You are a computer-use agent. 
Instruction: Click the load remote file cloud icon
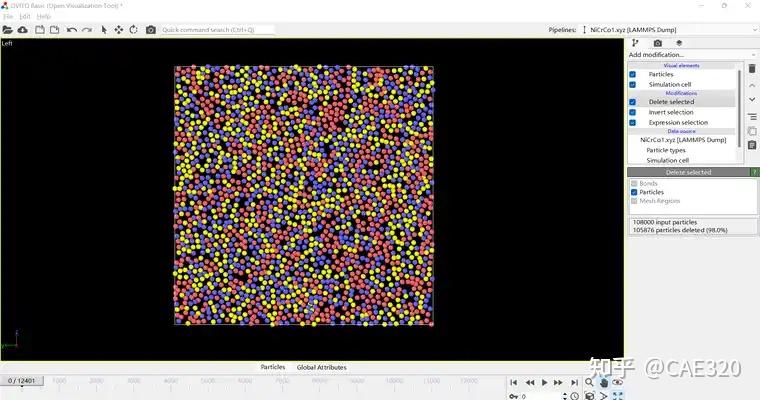23,30
